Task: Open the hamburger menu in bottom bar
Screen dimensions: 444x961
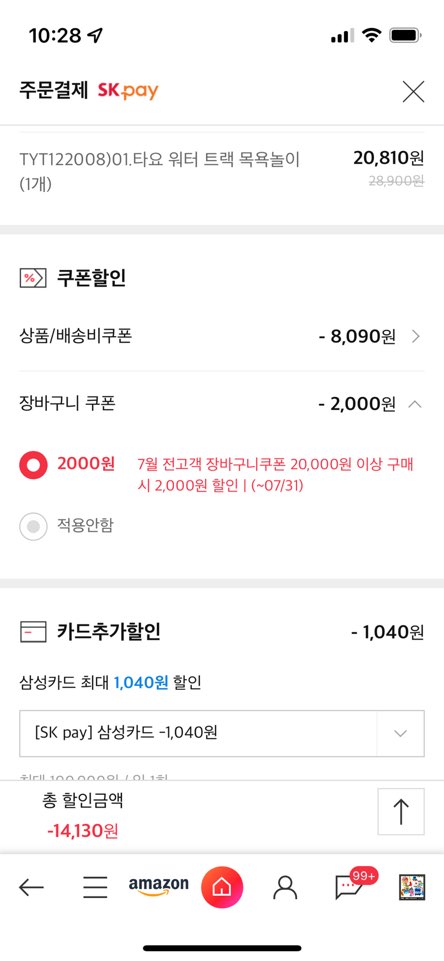Action: [95, 887]
